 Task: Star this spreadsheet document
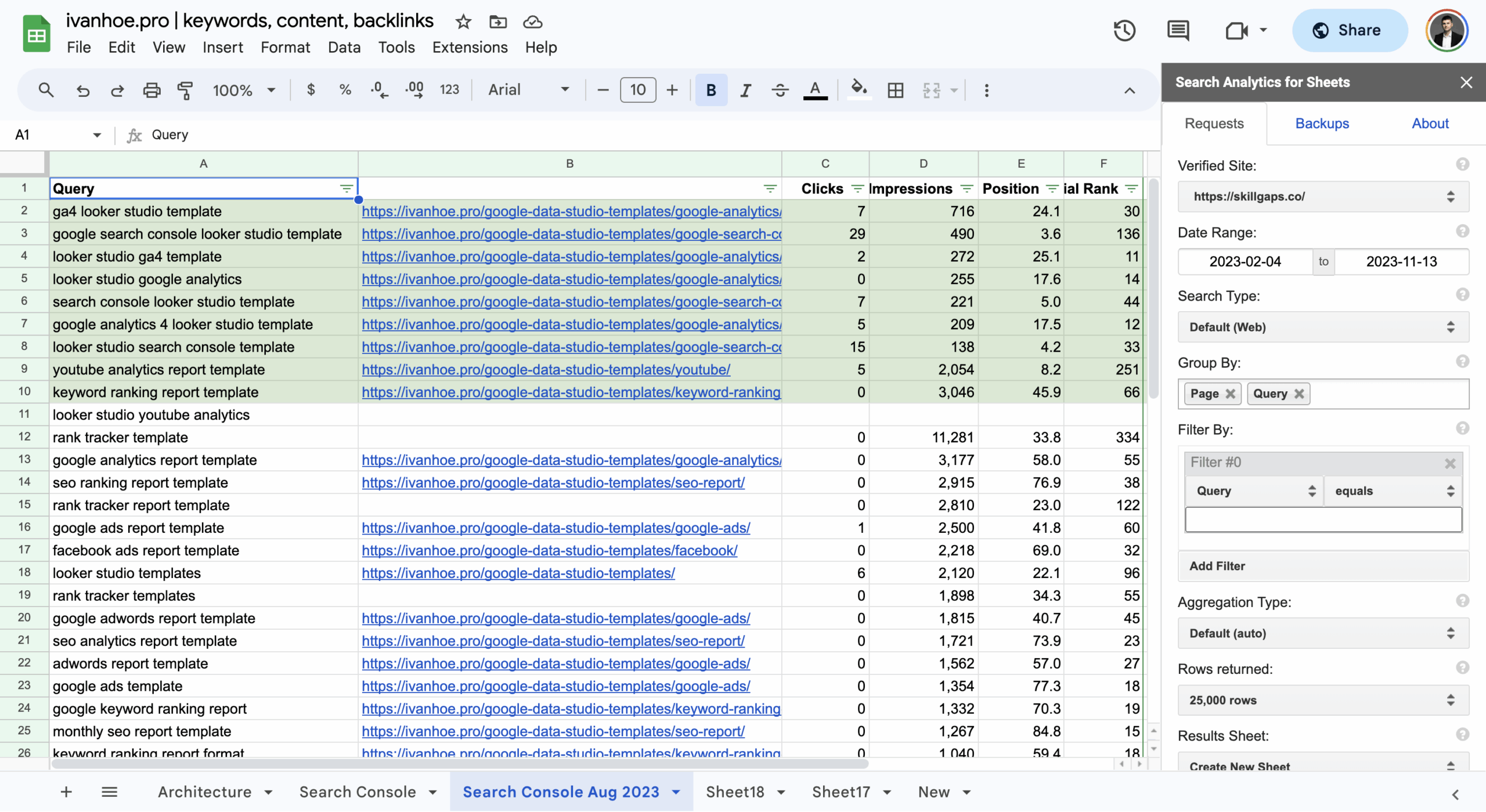point(463,21)
